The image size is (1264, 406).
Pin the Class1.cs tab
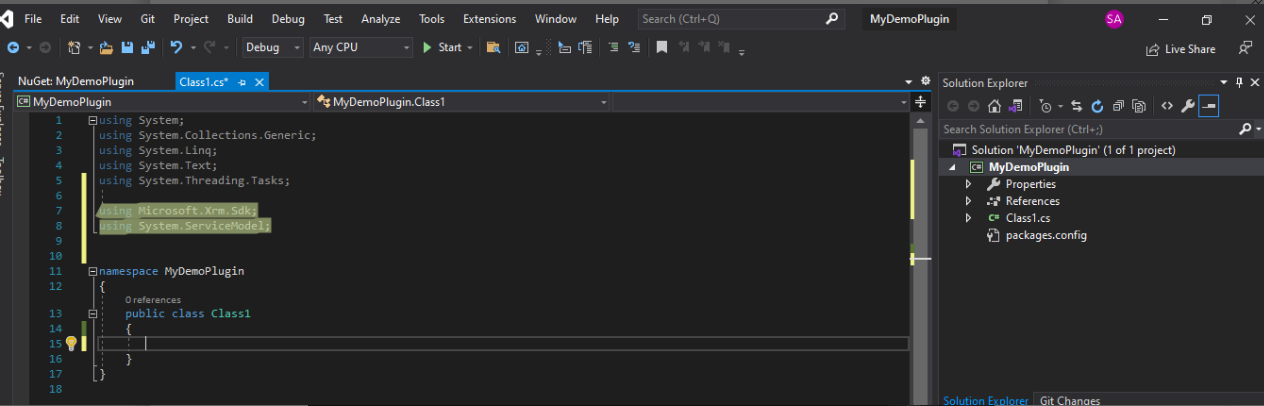click(242, 82)
